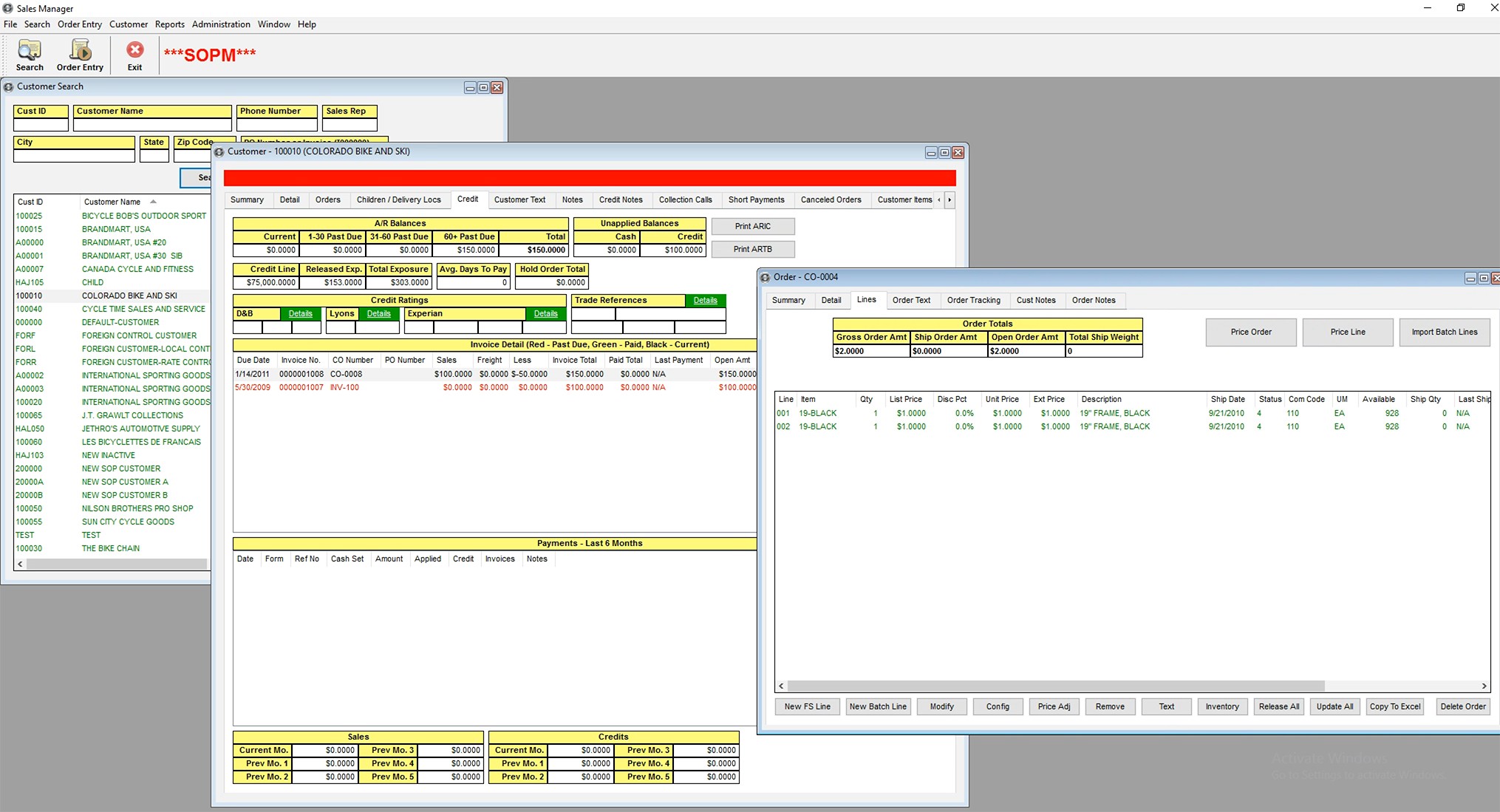Click Customer Search window title icon
The width and height of the screenshot is (1500, 812).
pyautogui.click(x=9, y=87)
